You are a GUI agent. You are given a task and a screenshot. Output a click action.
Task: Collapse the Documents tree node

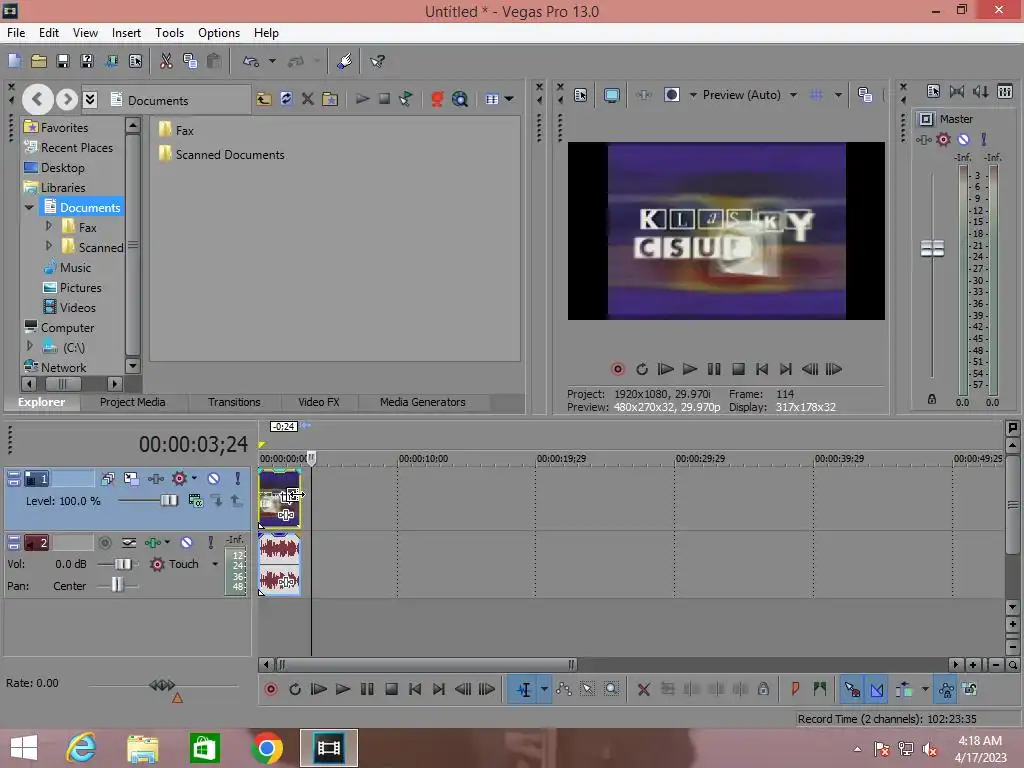29,207
